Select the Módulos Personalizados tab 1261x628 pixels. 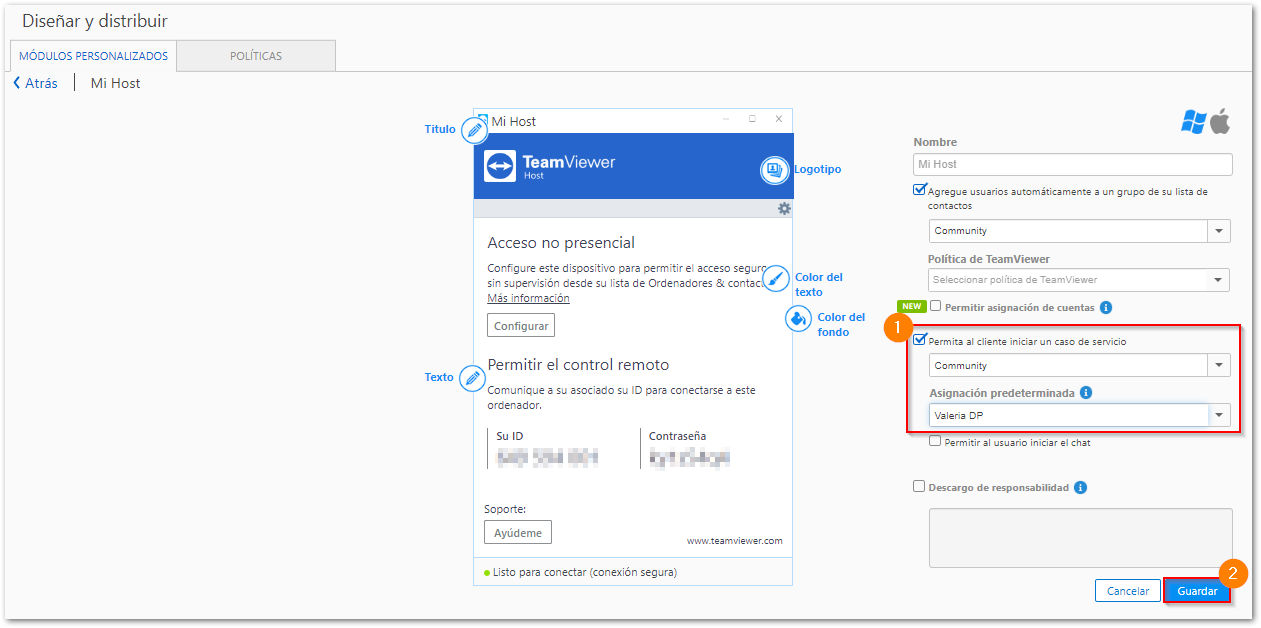(x=94, y=56)
